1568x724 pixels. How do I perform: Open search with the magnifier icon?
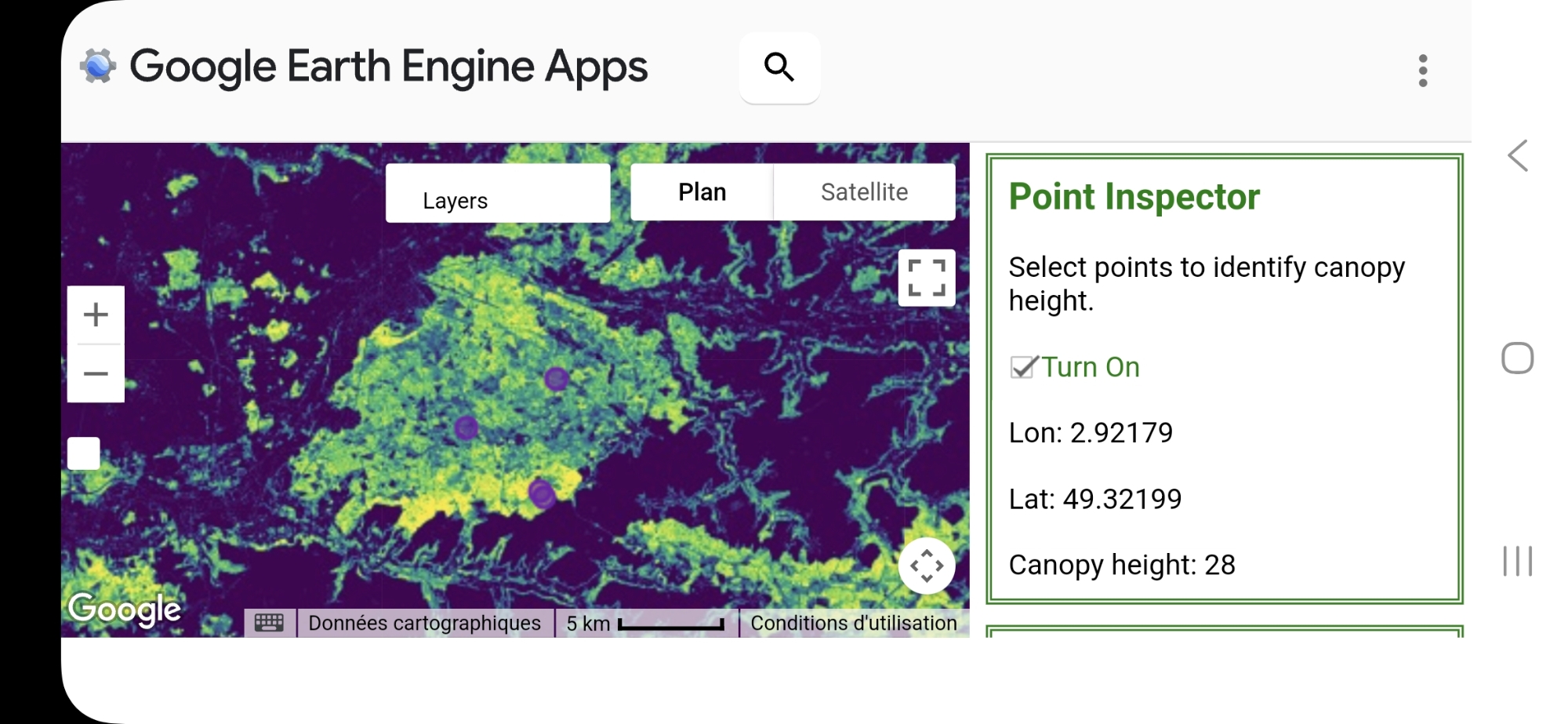pyautogui.click(x=779, y=67)
